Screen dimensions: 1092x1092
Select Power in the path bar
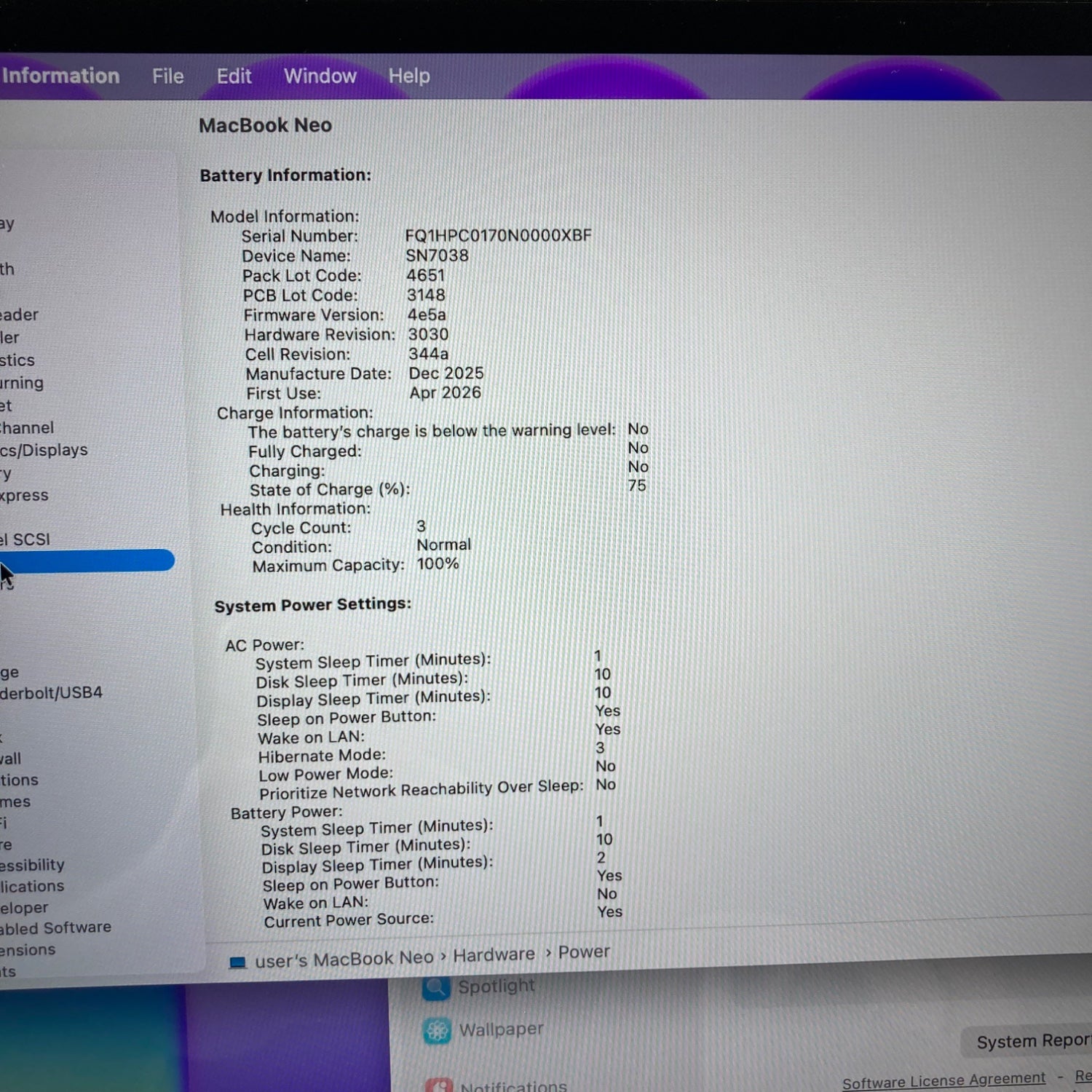pos(584,952)
